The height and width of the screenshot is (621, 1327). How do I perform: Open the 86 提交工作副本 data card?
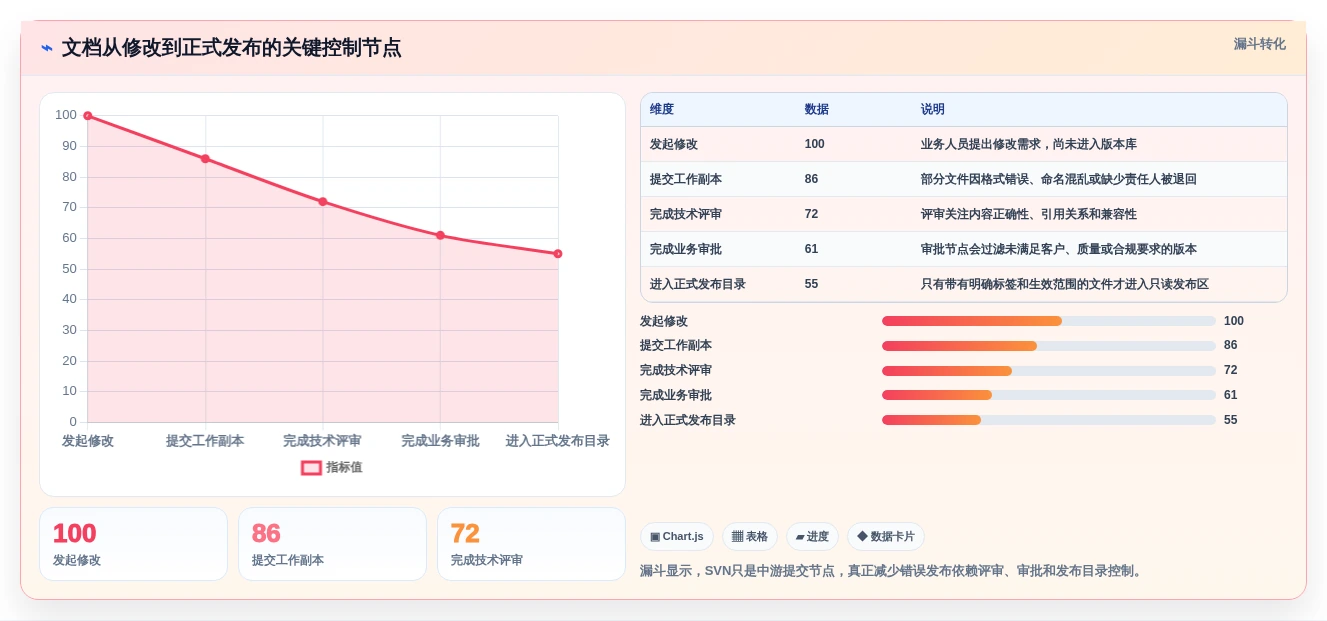[332, 544]
